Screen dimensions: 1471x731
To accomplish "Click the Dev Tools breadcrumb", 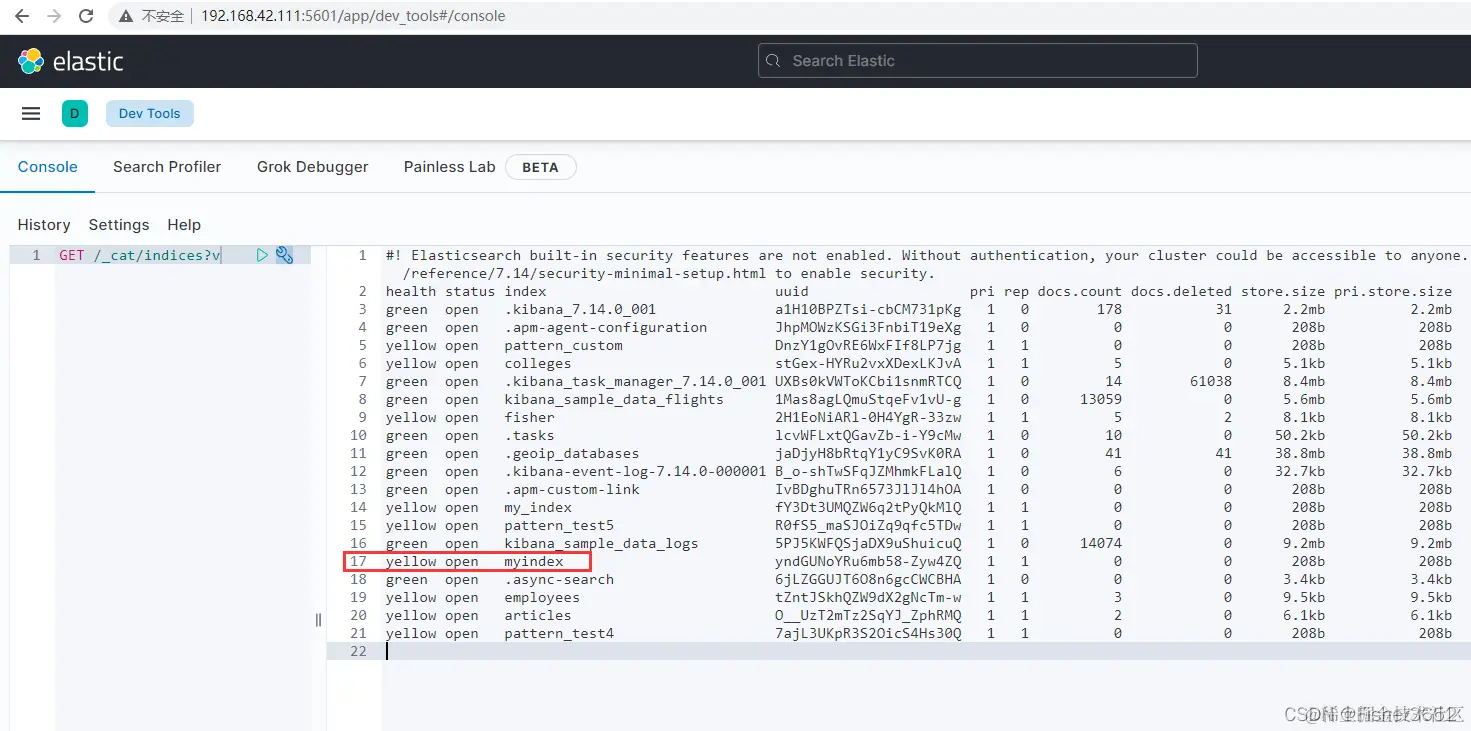I will click(150, 114).
